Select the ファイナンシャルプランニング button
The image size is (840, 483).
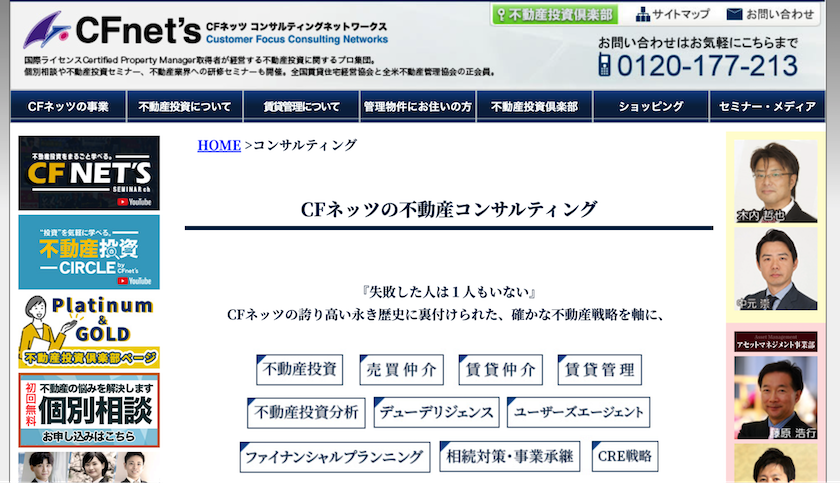[334, 457]
